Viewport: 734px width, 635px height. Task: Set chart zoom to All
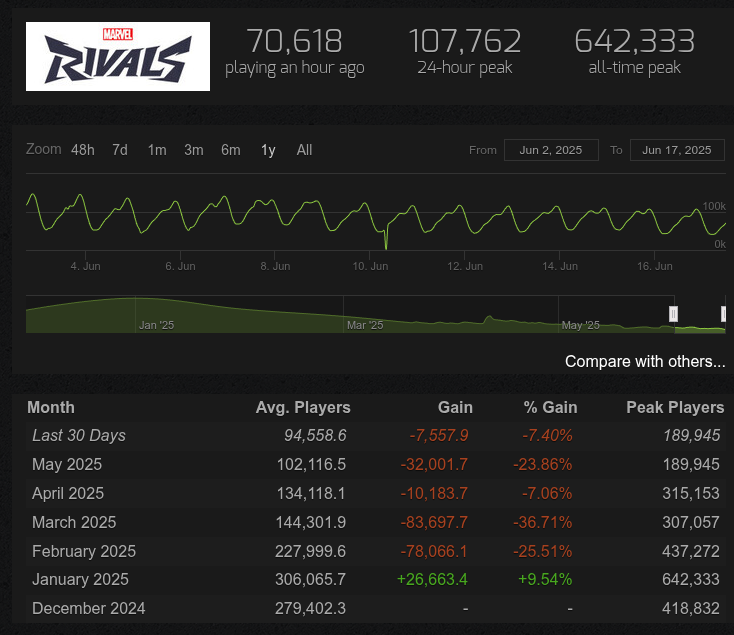point(304,150)
